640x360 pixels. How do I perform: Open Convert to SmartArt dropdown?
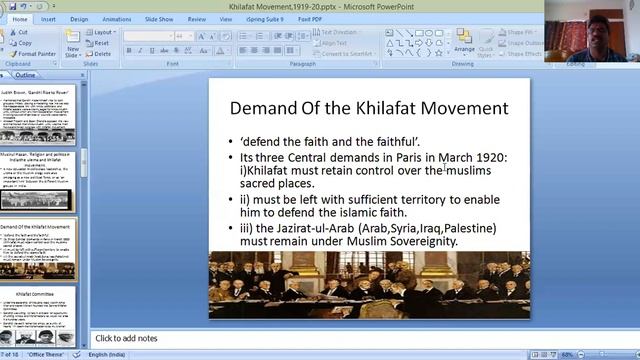345,54
